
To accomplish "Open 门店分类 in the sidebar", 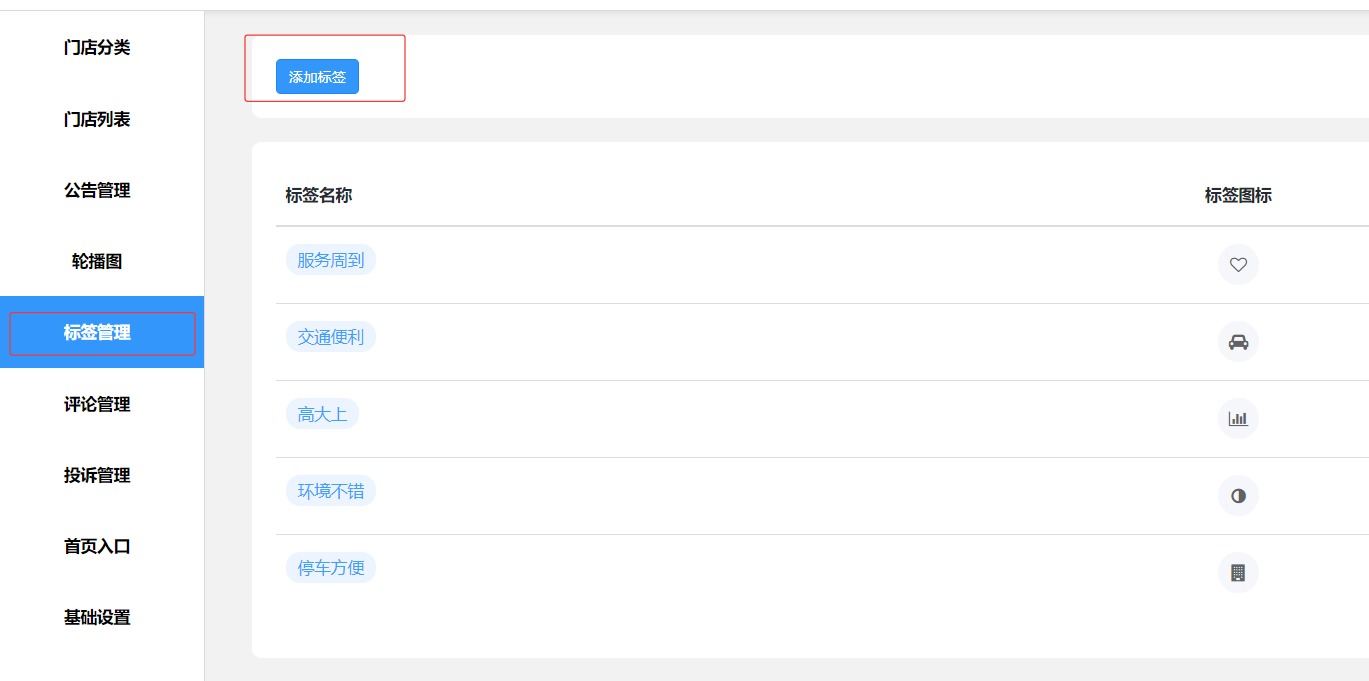I will pos(97,48).
